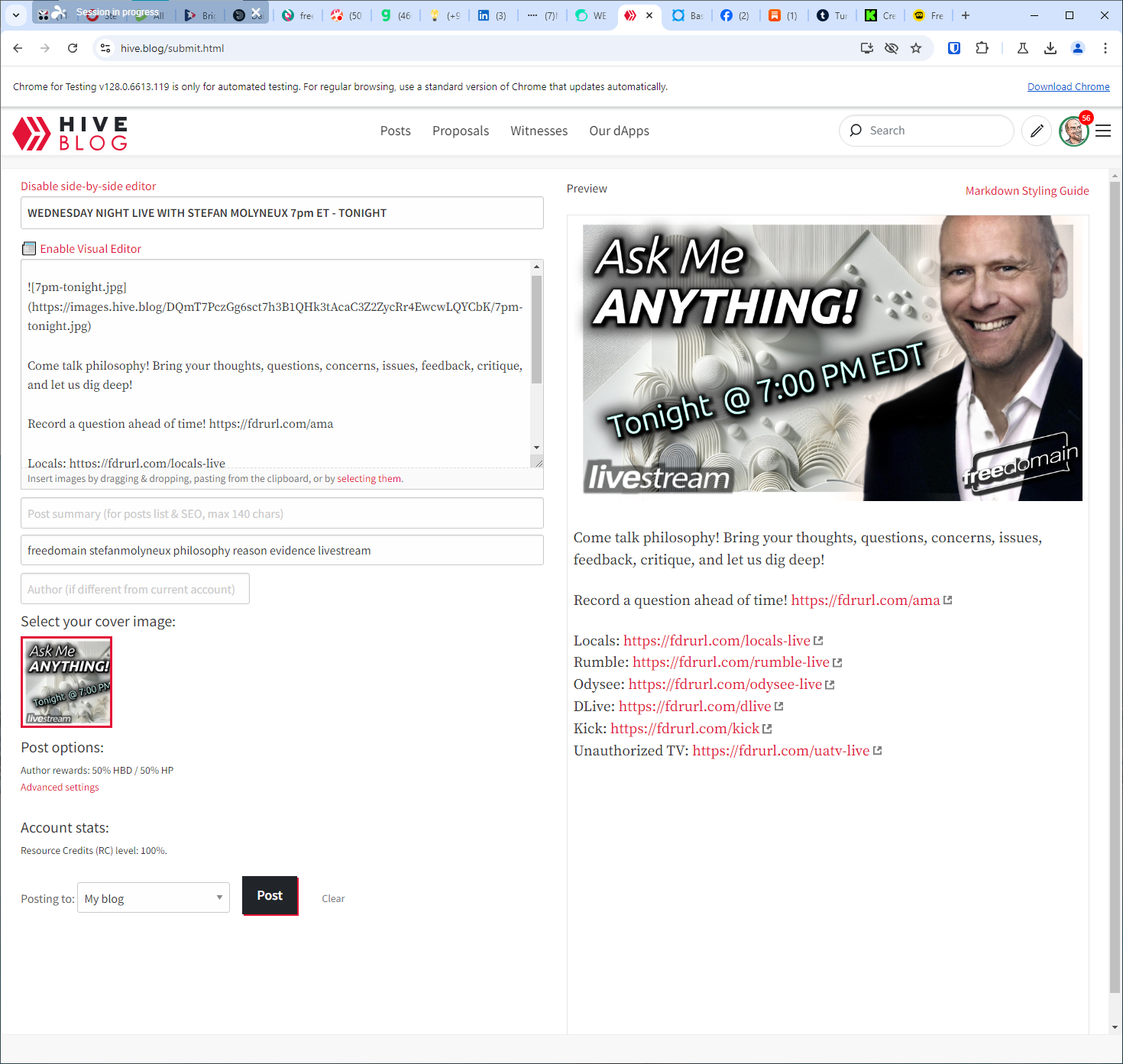Switch to the Facebook tab
The height and width of the screenshot is (1064, 1123).
click(x=735, y=15)
